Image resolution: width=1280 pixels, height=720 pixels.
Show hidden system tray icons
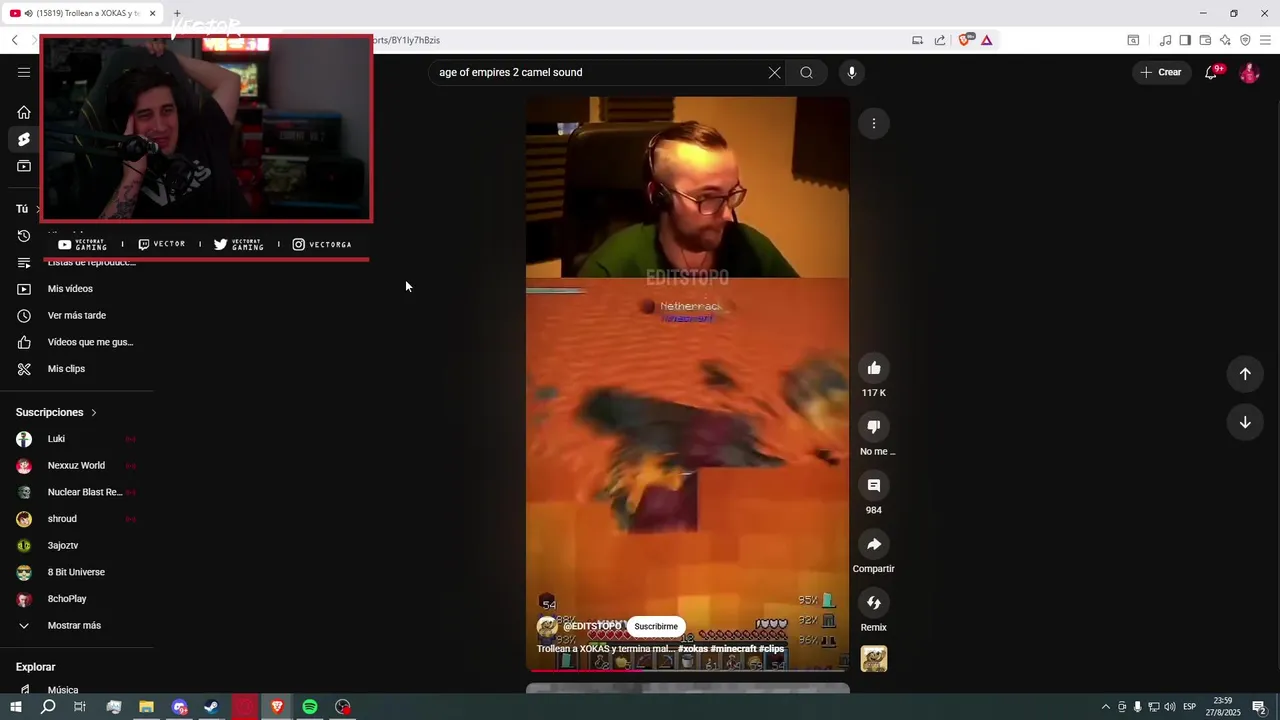(1105, 707)
